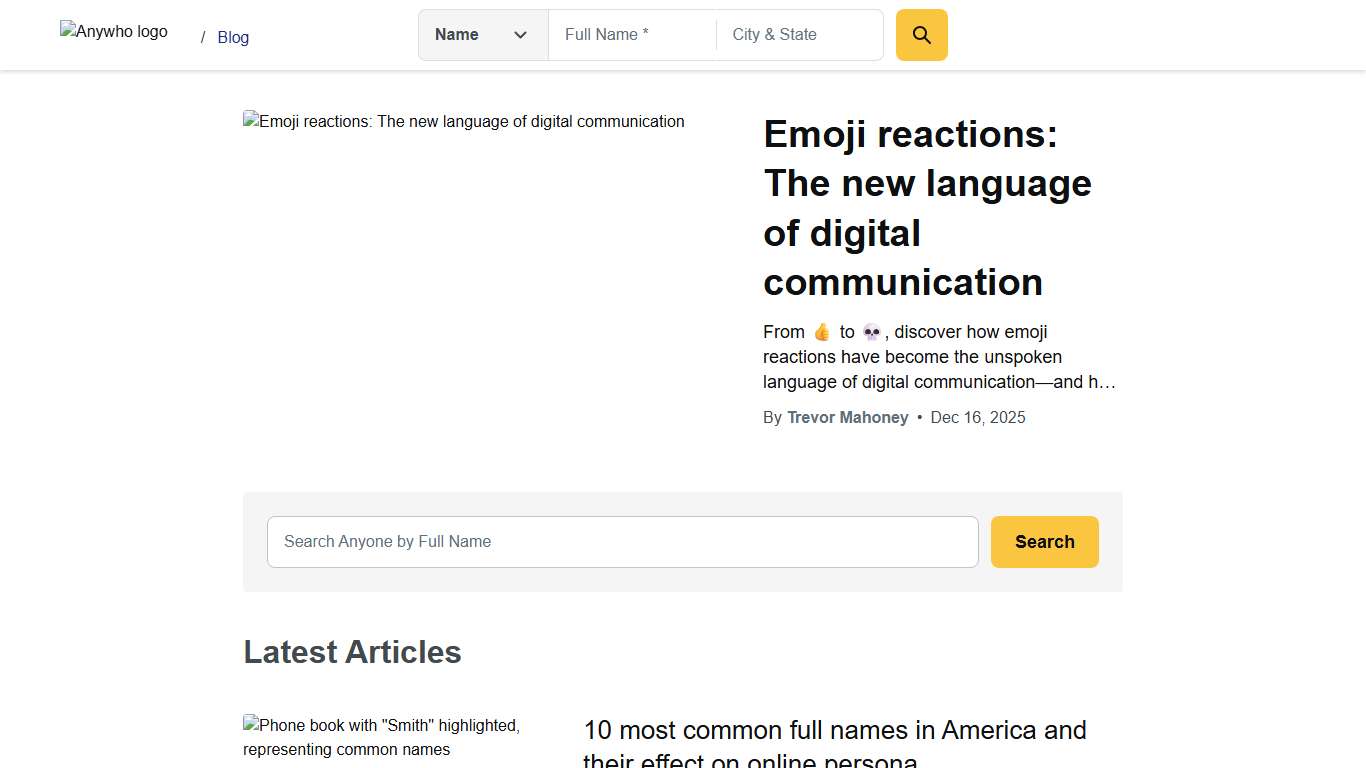Click the Latest Articles heading
Image resolution: width=1366 pixels, height=768 pixels.
click(352, 652)
